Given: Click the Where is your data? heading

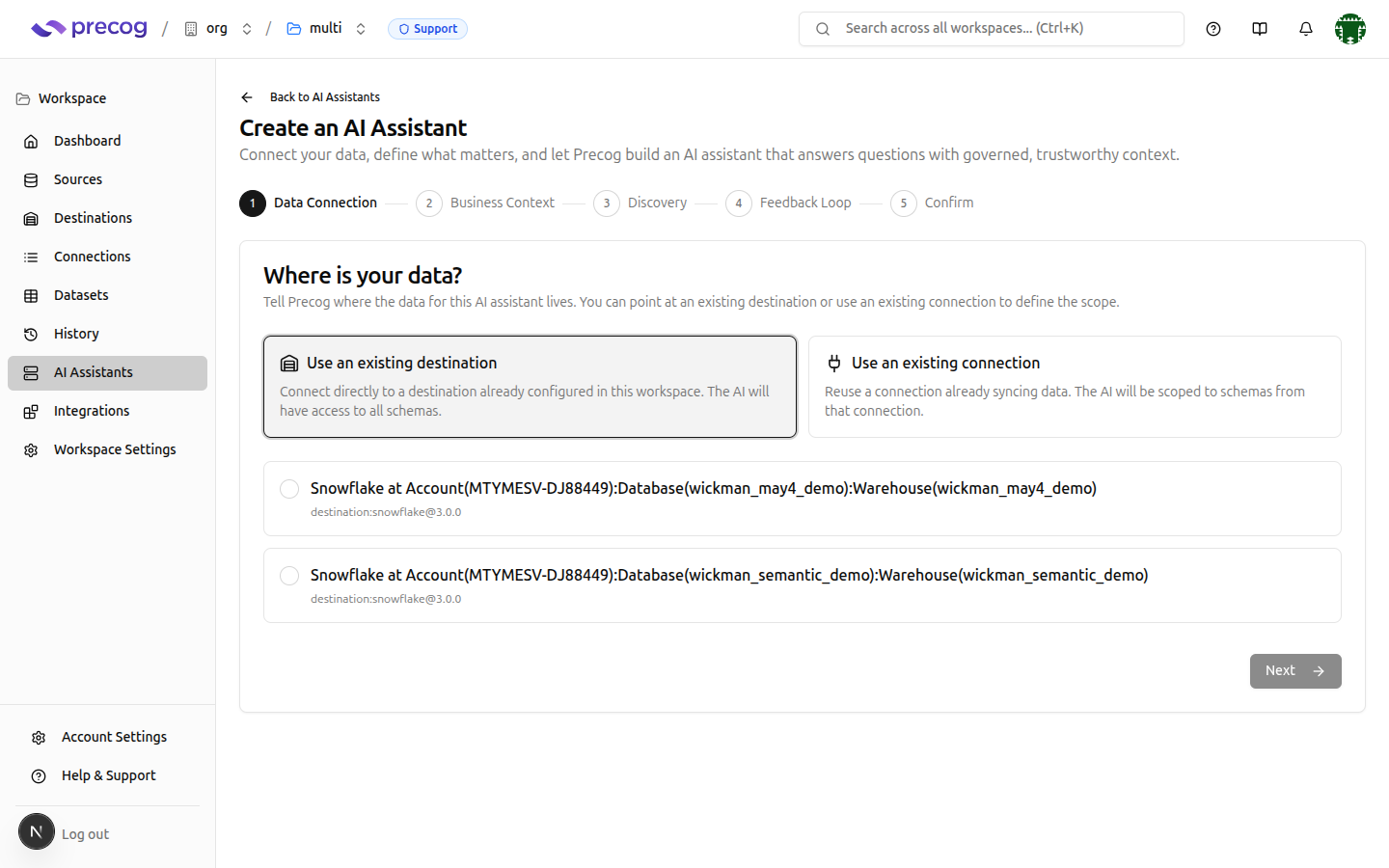Looking at the screenshot, I should pos(363,276).
